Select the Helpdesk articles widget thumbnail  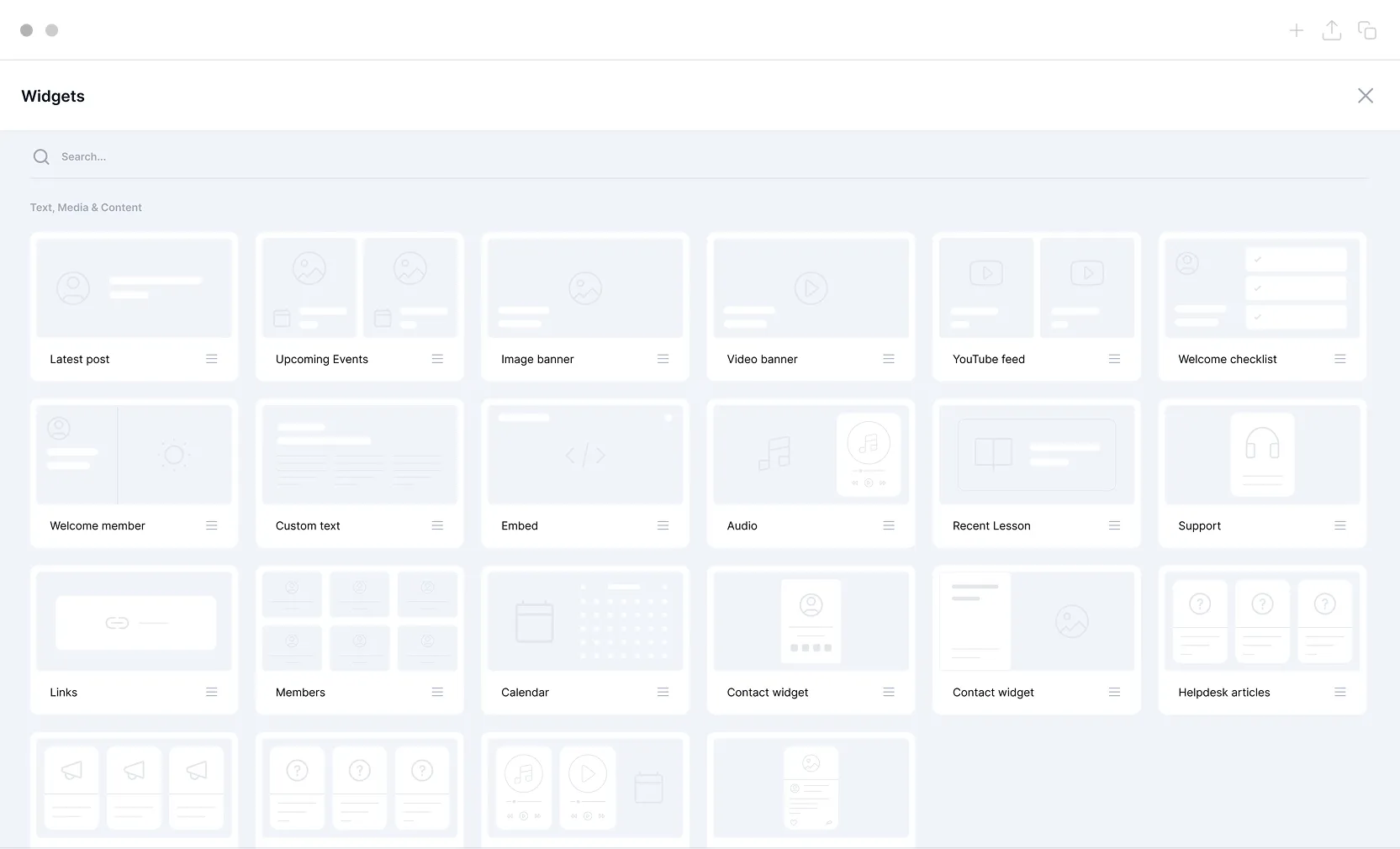tap(1262, 621)
